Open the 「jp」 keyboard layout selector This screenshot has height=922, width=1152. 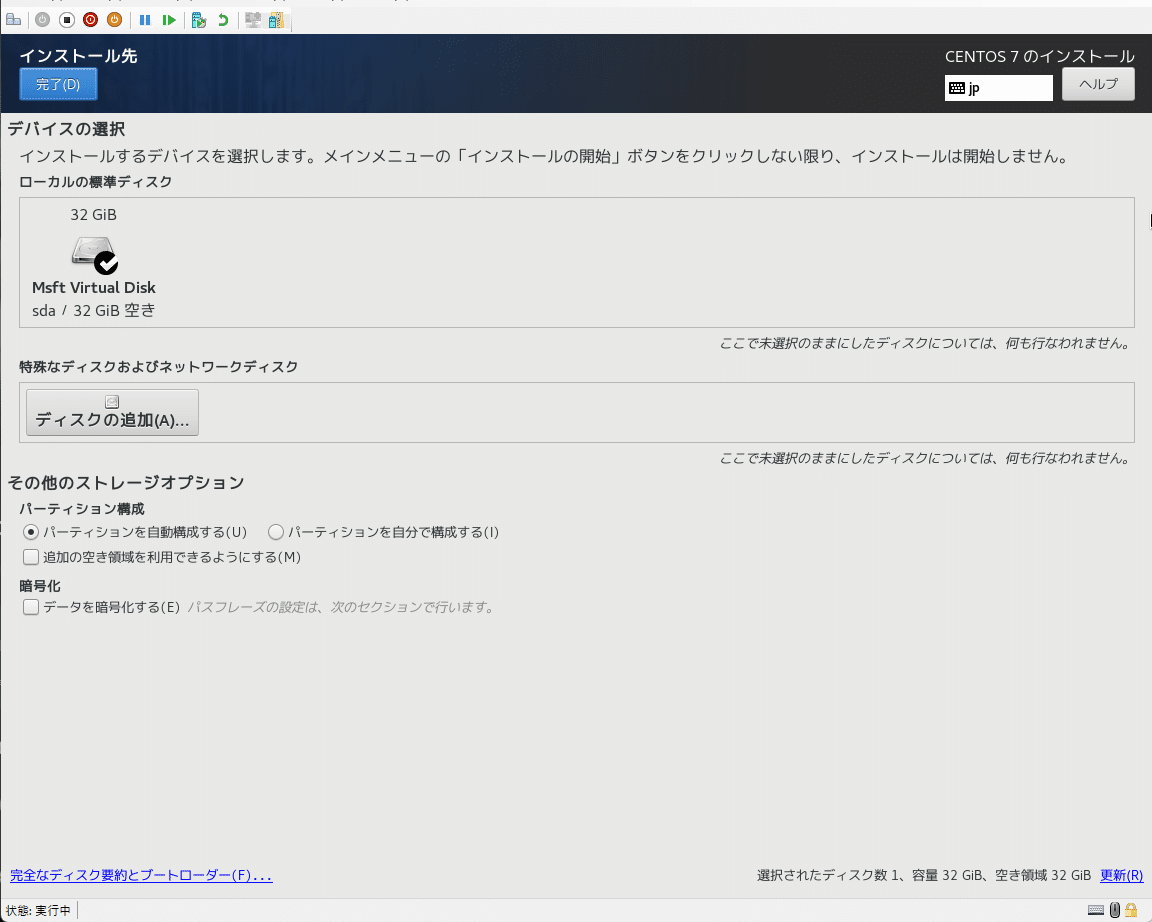[x=997, y=87]
